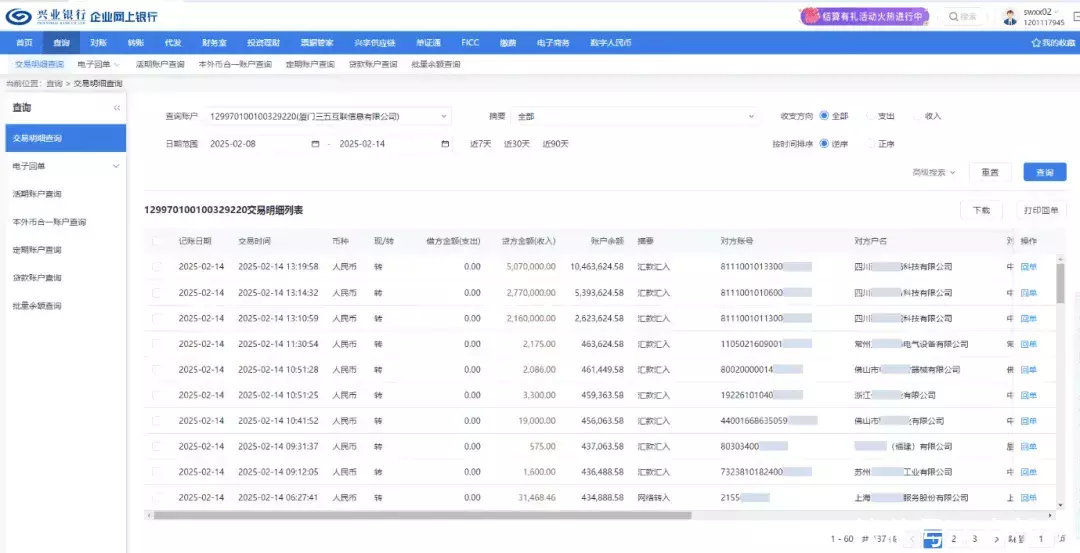
Task: Open the 转账 menu in top navigation
Action: (135, 43)
